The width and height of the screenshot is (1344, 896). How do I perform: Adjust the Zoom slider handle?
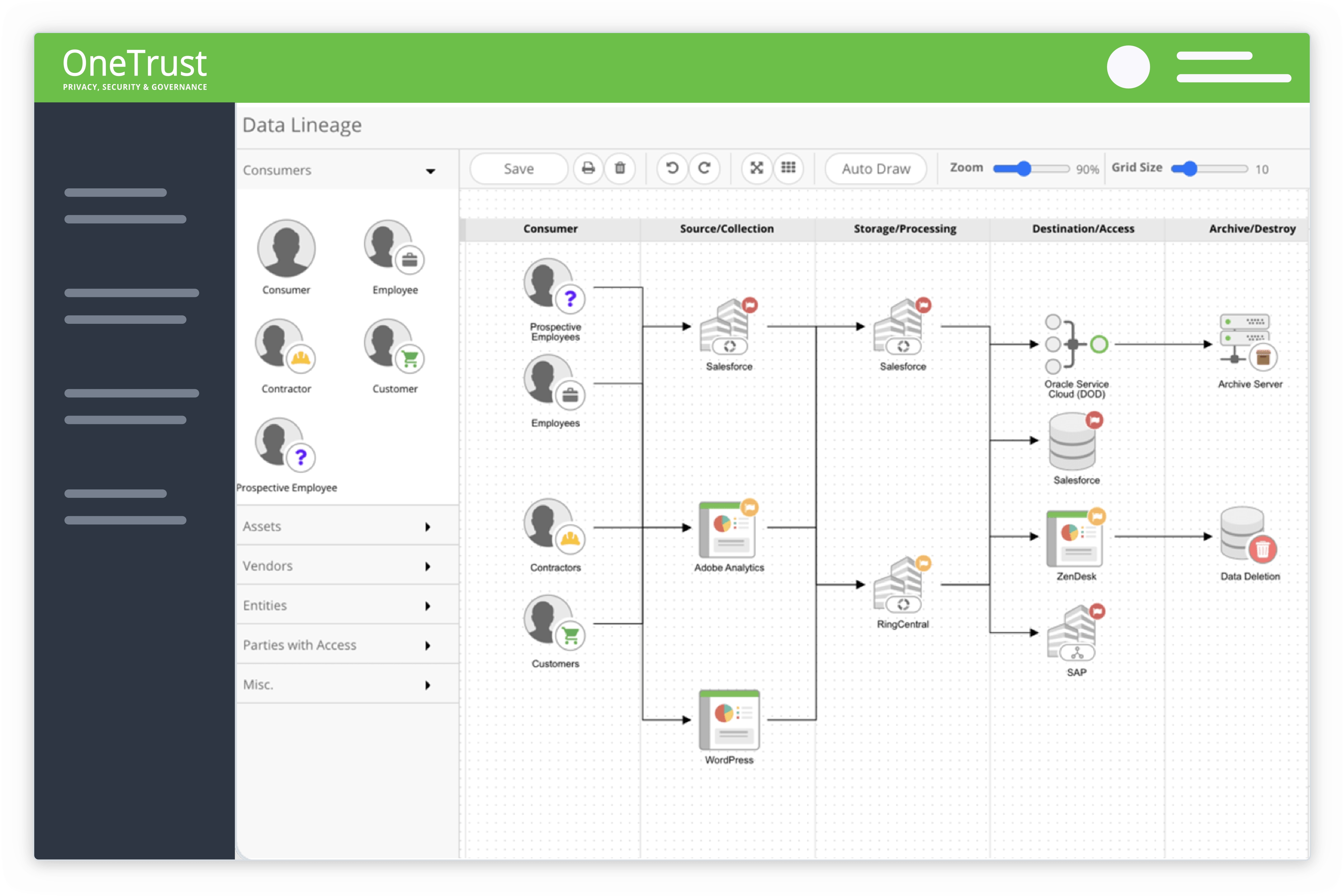1024,168
